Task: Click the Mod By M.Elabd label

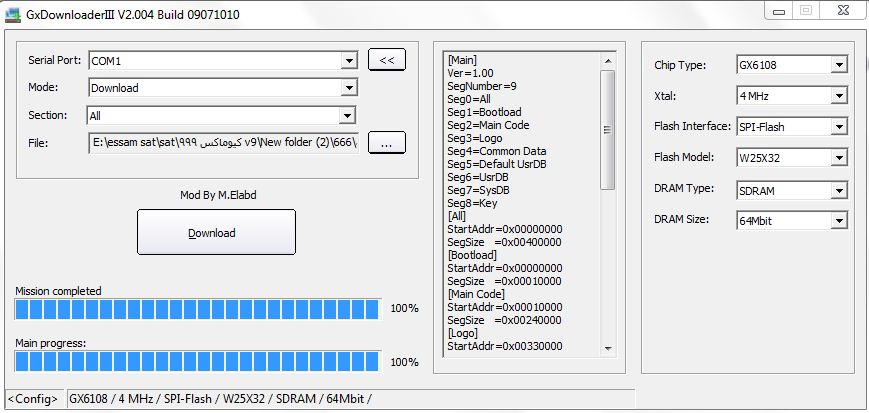Action: [x=218, y=195]
